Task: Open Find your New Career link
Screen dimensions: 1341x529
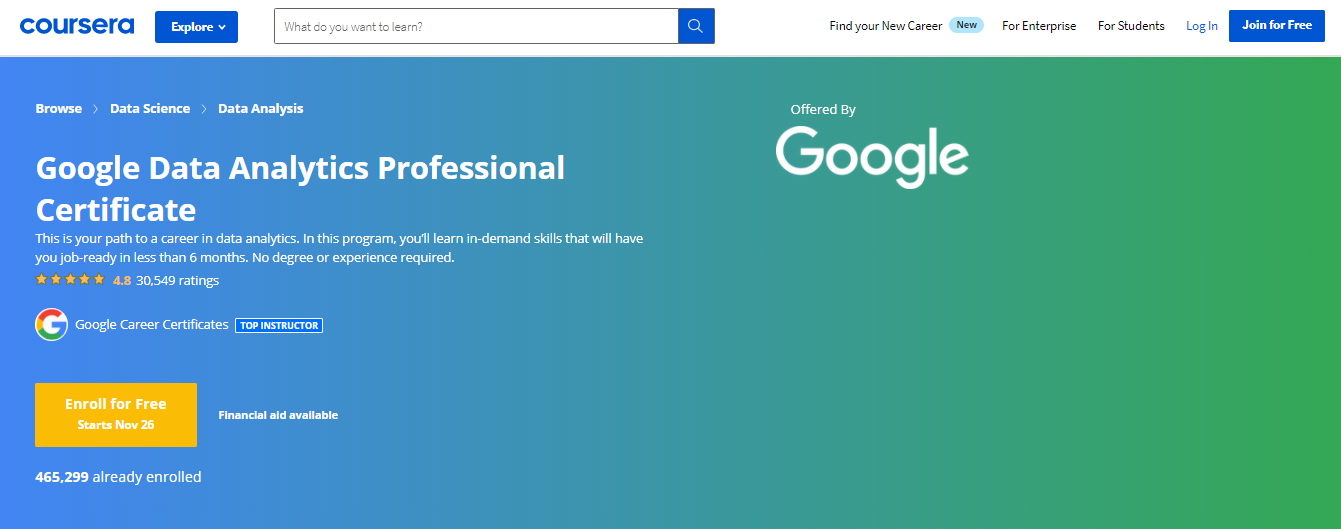Action: (x=885, y=26)
